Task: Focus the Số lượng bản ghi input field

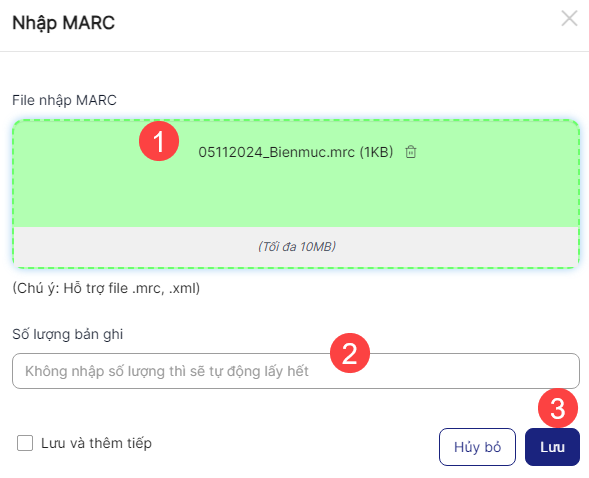Action: (296, 371)
